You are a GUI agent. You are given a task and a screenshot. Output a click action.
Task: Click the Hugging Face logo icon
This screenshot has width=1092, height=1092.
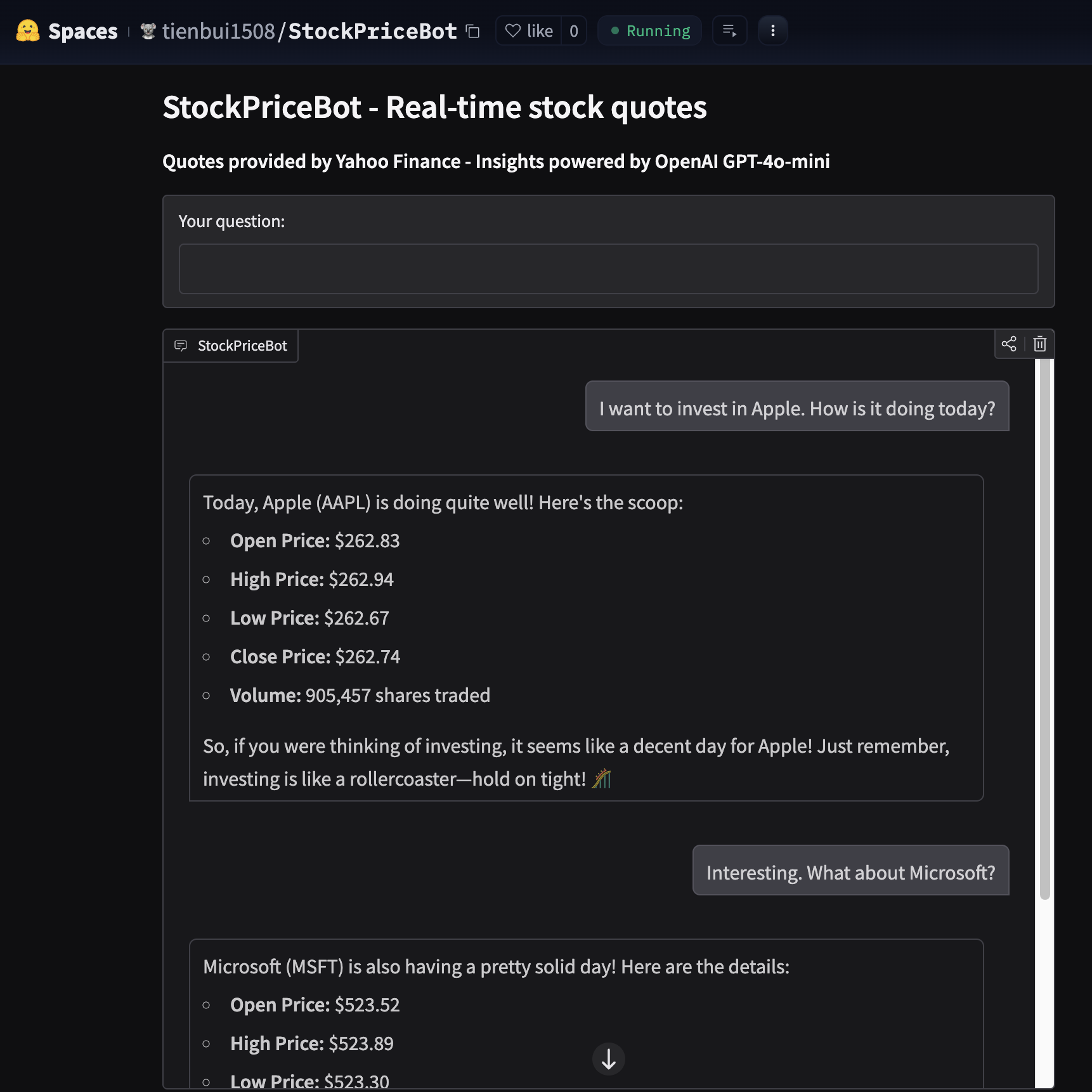(27, 30)
